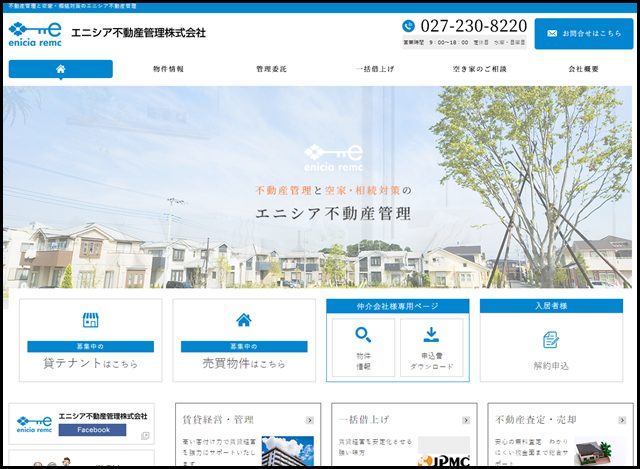Click the お問合せはこちら contact button
Screen dimensions: 640x469
coord(584,33)
